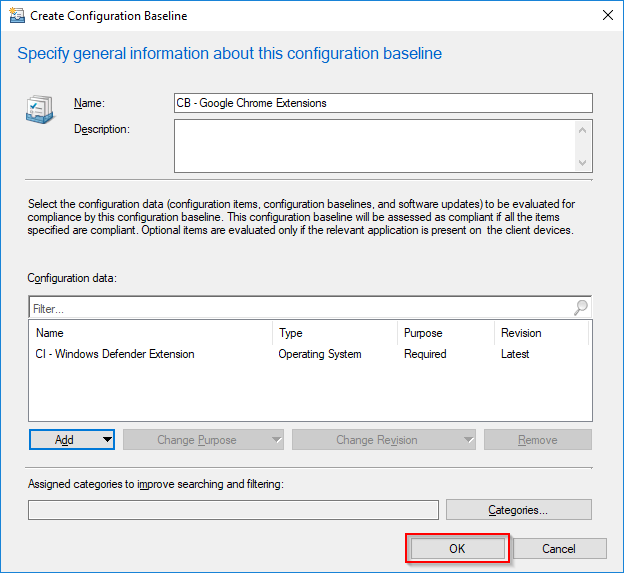The width and height of the screenshot is (624, 573).
Task: Click the Filter search box
Action: 300,309
